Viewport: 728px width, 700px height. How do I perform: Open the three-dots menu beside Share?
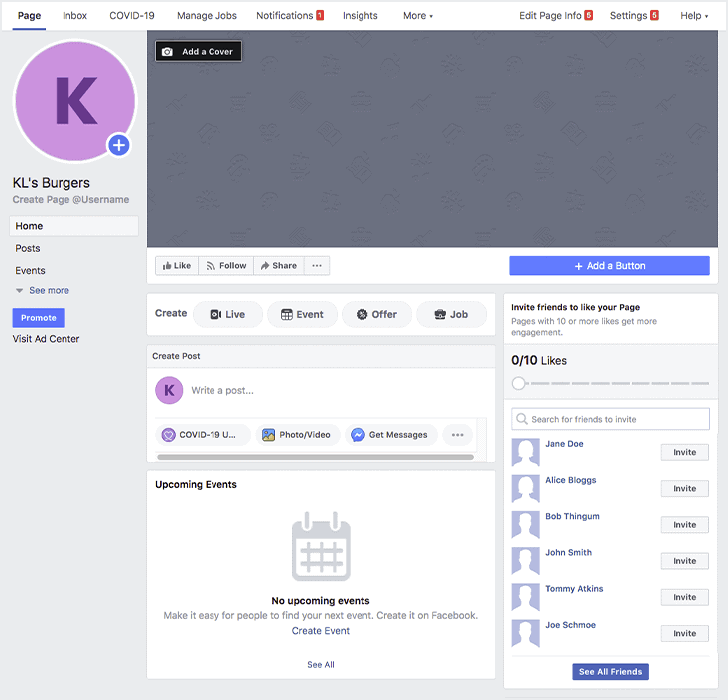(x=317, y=266)
